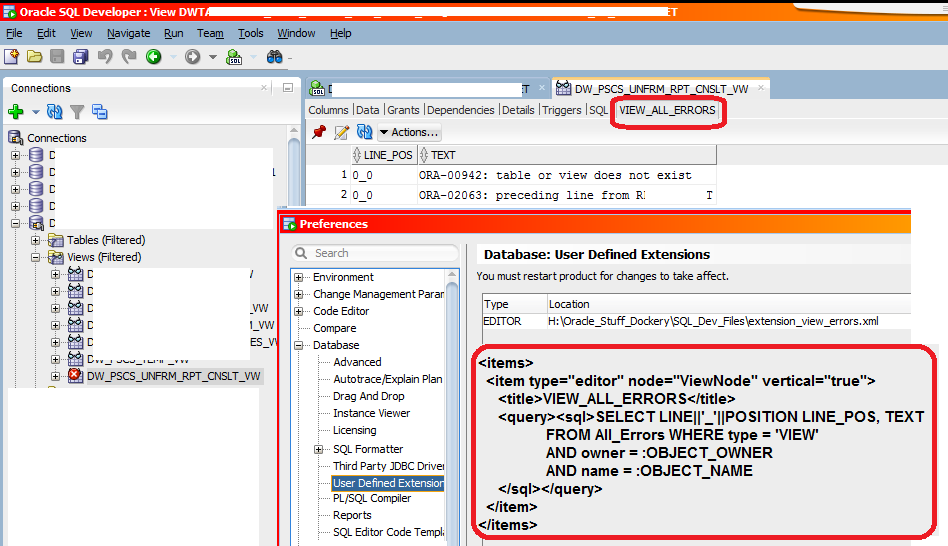The image size is (948, 546).
Task: Switch to the Grants tab
Action: tap(403, 110)
